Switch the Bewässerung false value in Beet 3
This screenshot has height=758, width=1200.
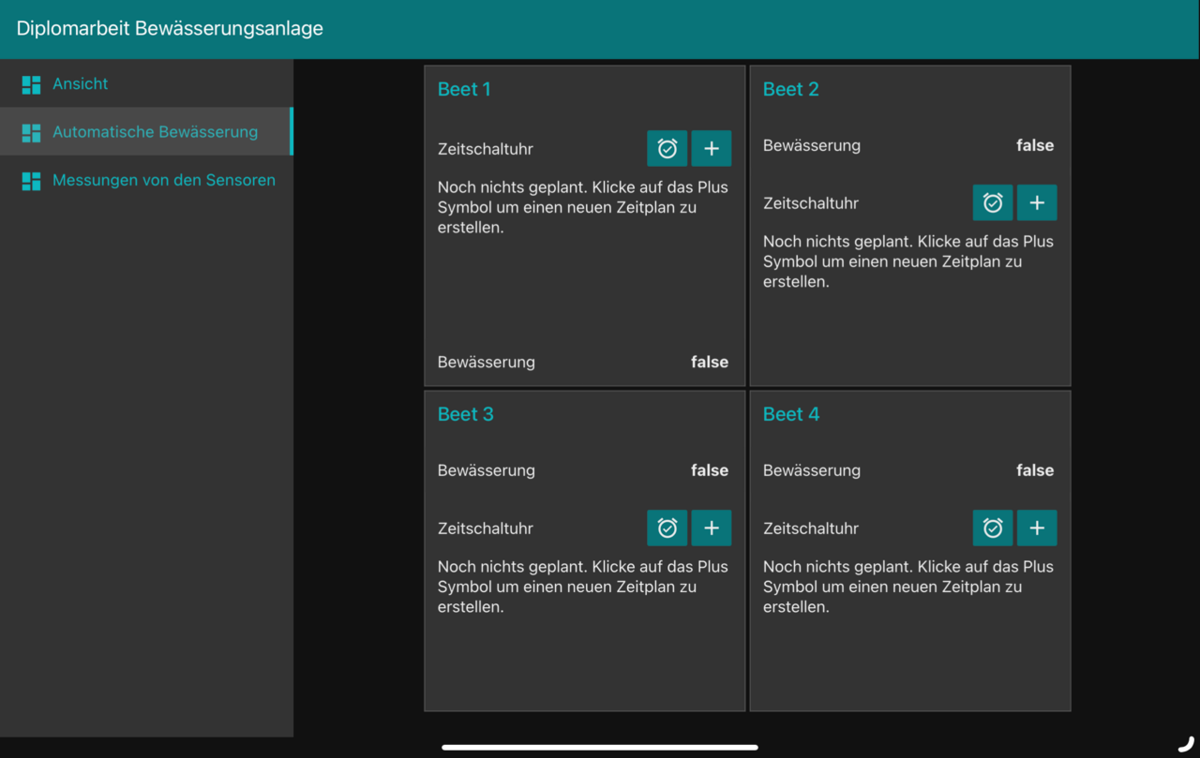coord(709,470)
